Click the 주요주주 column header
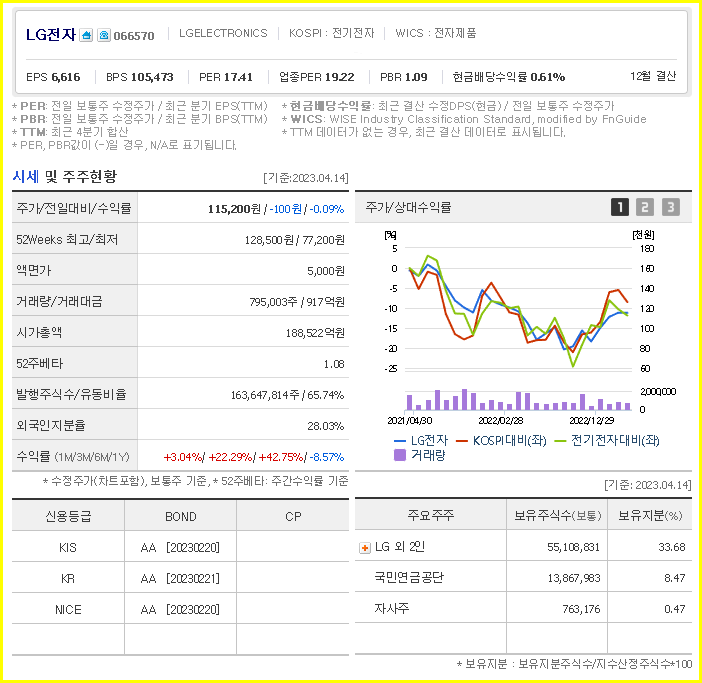Screen dimensions: 702x683 pyautogui.click(x=431, y=516)
